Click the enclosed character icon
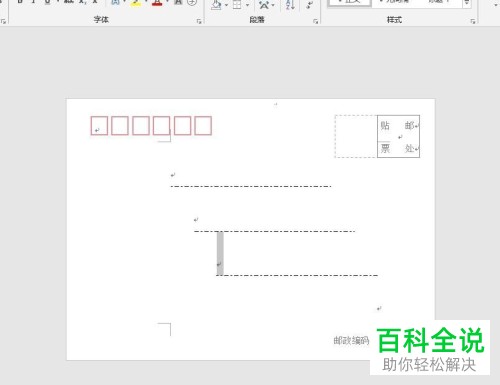 click(192, 2)
